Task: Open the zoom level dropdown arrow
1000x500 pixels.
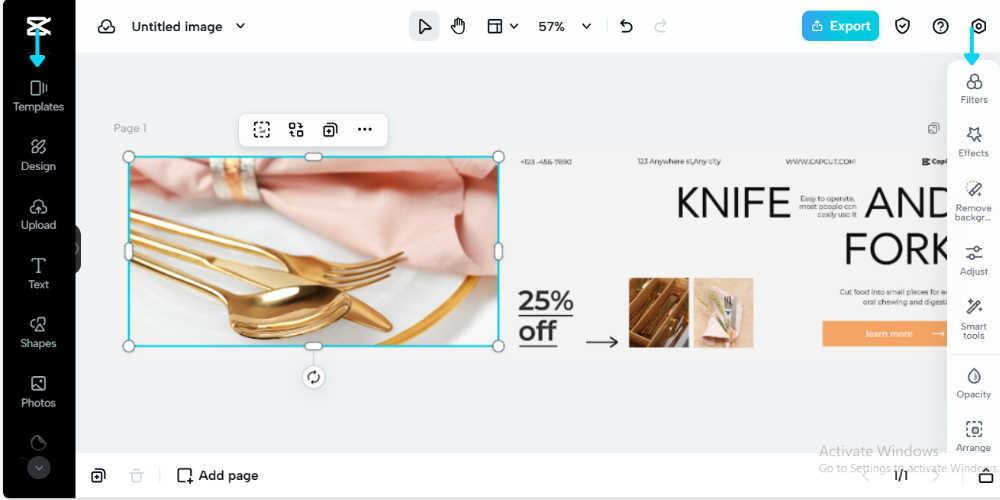Action: [587, 26]
